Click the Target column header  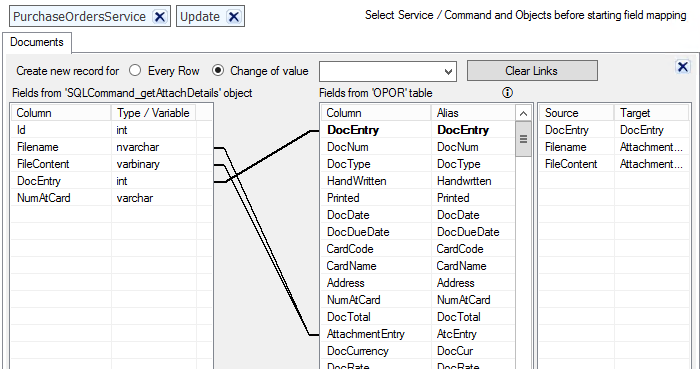(x=651, y=113)
